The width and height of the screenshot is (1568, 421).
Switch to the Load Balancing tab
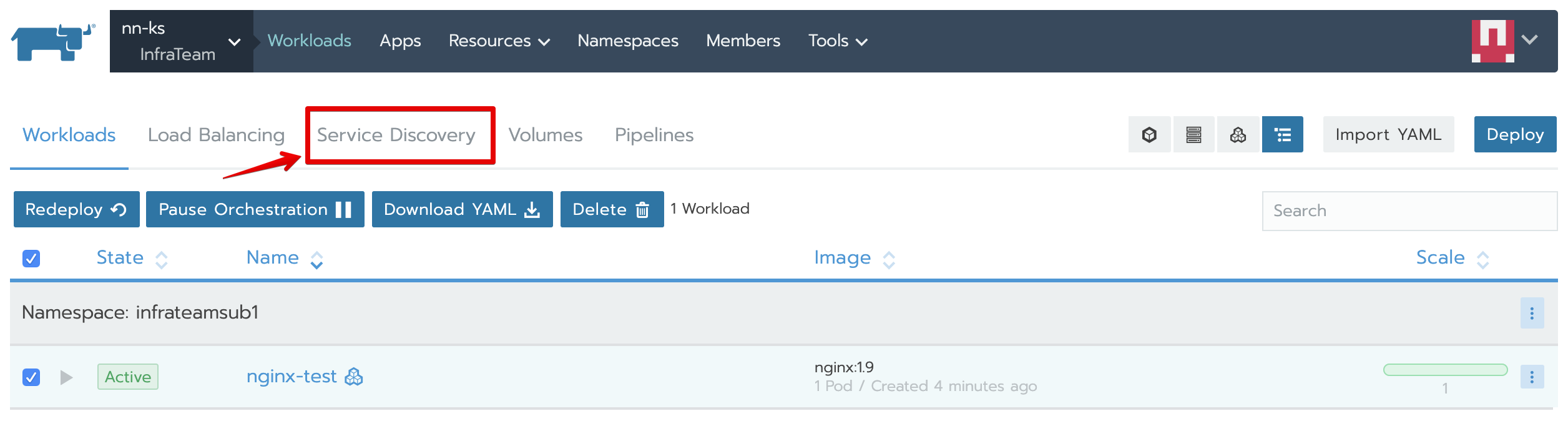(x=216, y=135)
